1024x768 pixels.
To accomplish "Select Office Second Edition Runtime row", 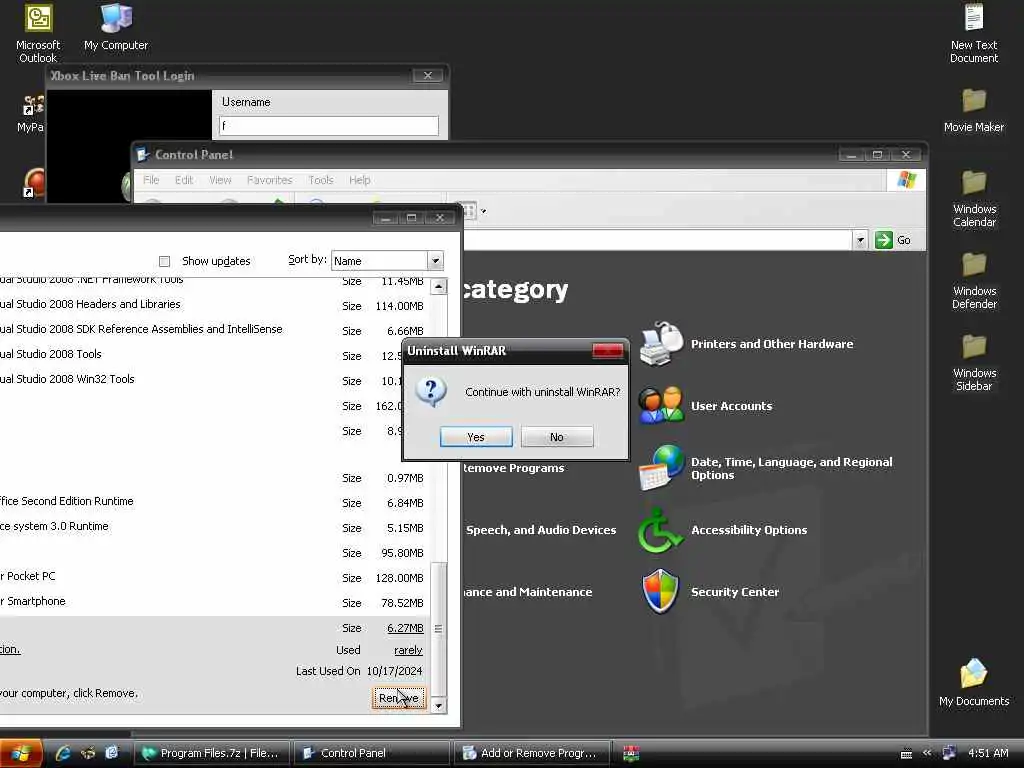I will click(x=214, y=502).
